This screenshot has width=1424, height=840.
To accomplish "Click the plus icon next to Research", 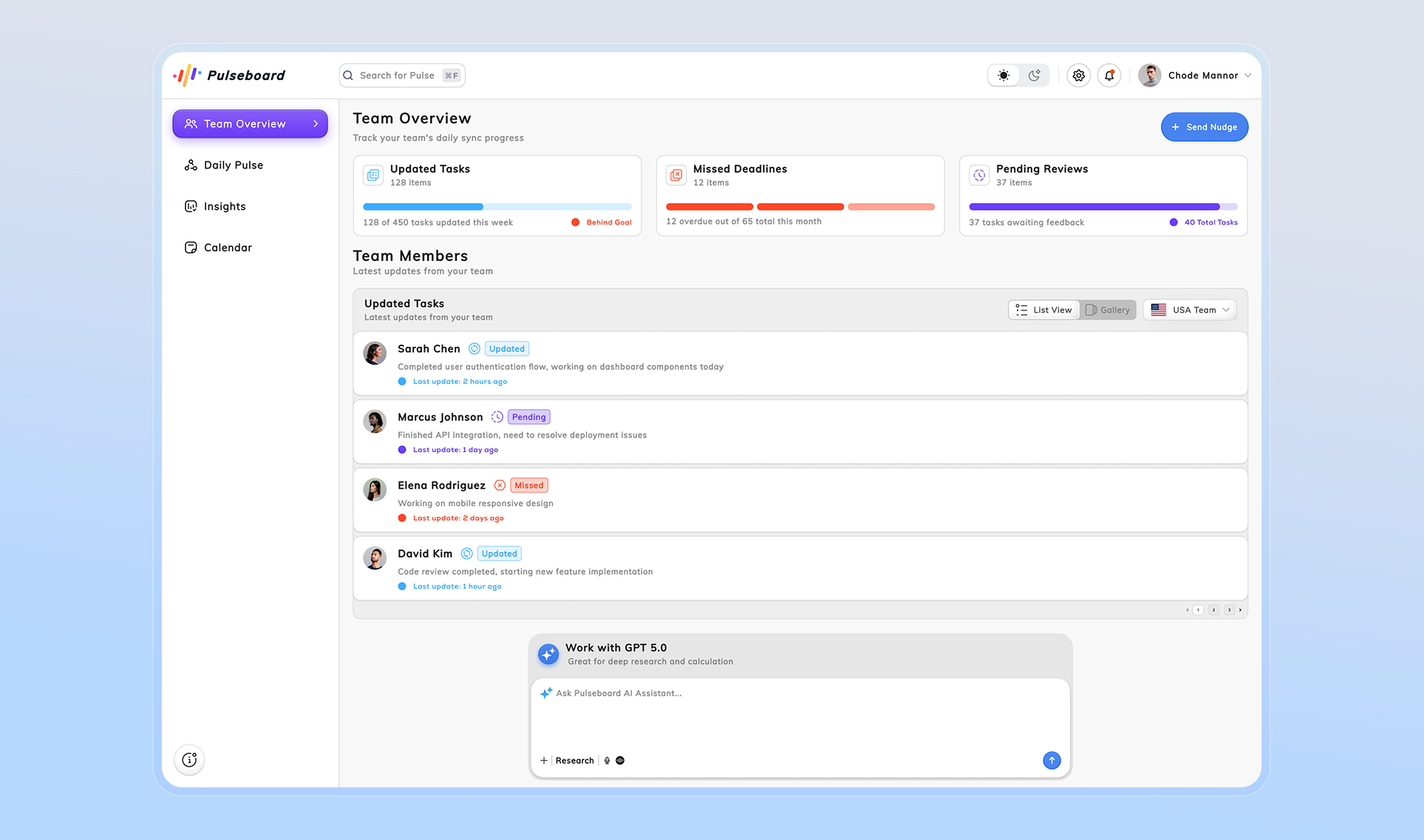I will point(544,760).
